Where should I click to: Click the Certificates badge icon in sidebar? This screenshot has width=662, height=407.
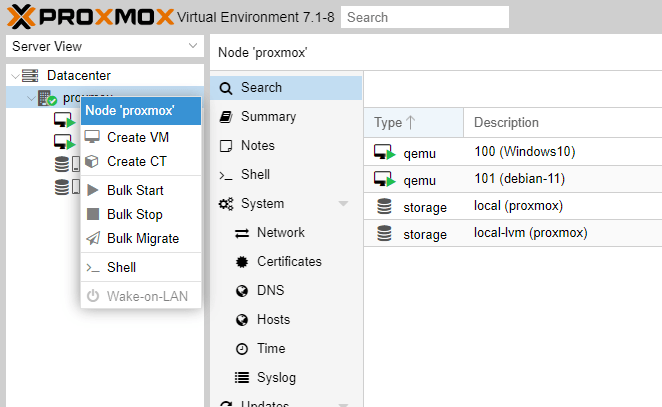241,262
